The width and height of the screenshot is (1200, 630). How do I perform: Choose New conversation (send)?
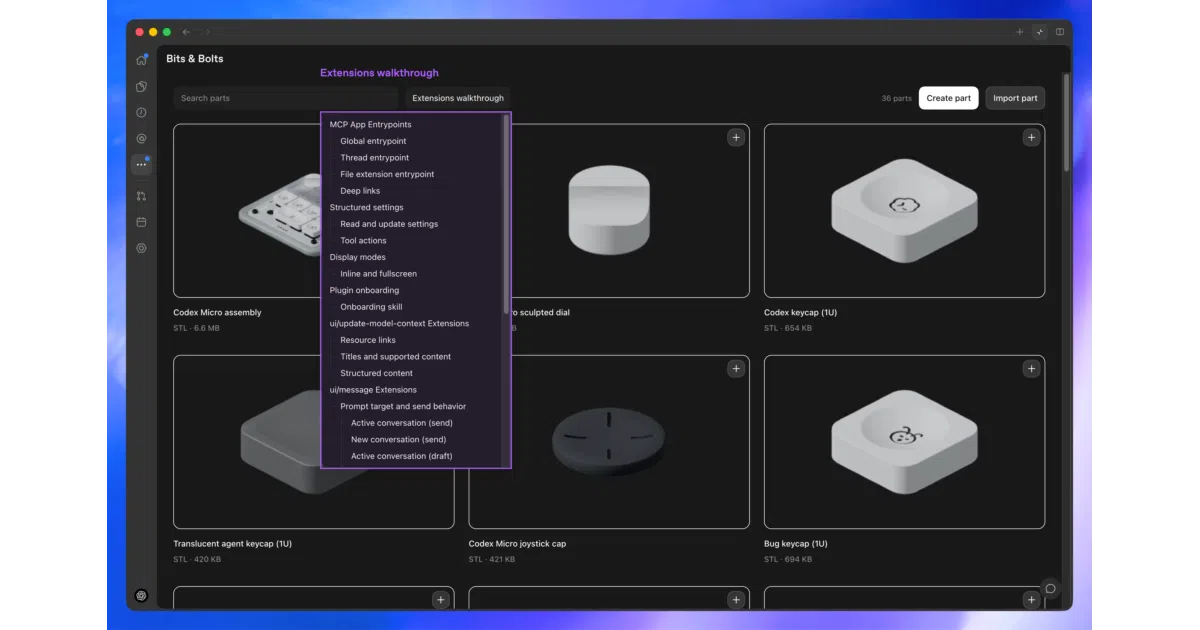(x=399, y=440)
